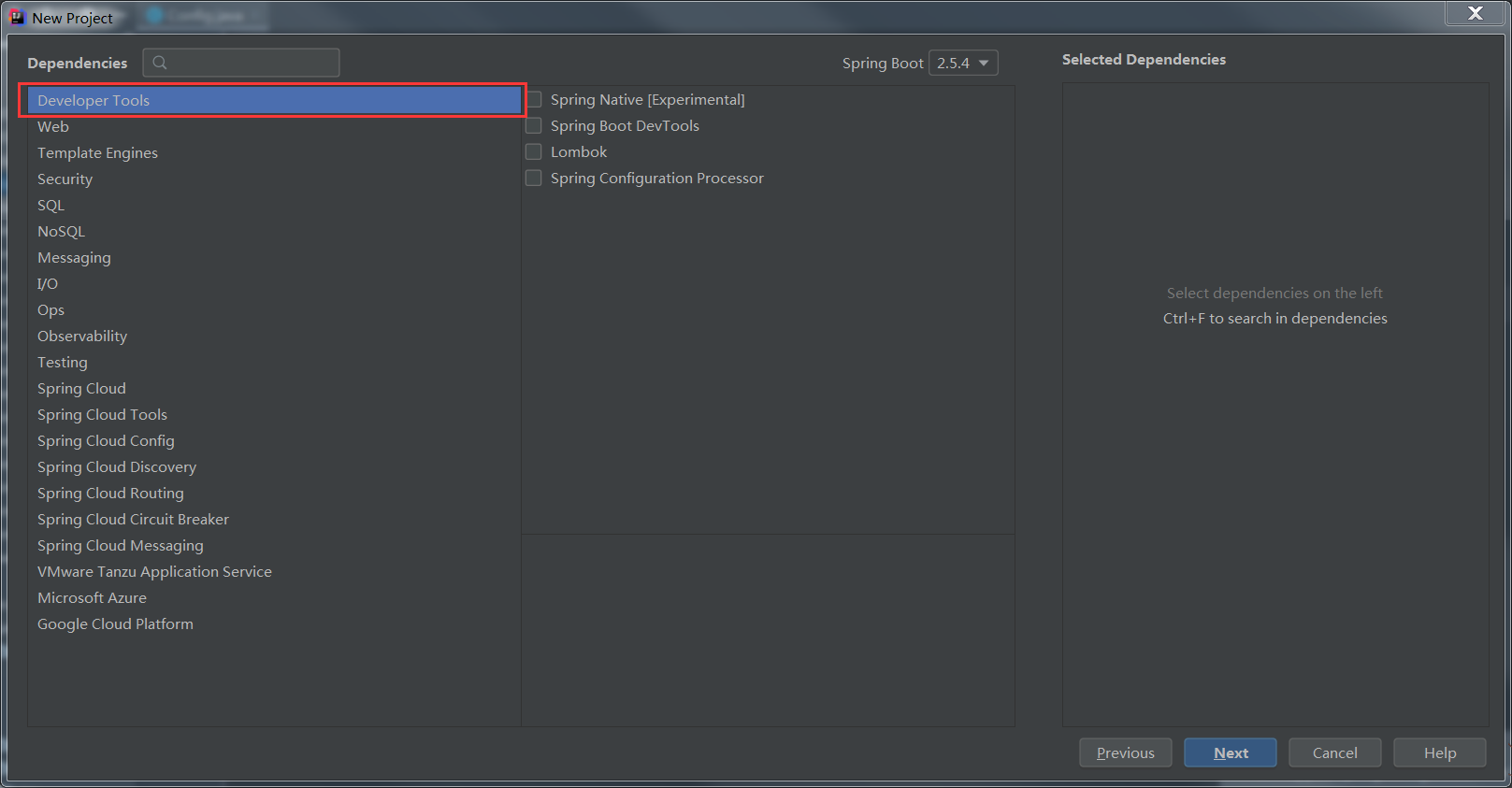The width and height of the screenshot is (1512, 788).
Task: Select the Developer Tools category
Action: pyautogui.click(x=274, y=100)
